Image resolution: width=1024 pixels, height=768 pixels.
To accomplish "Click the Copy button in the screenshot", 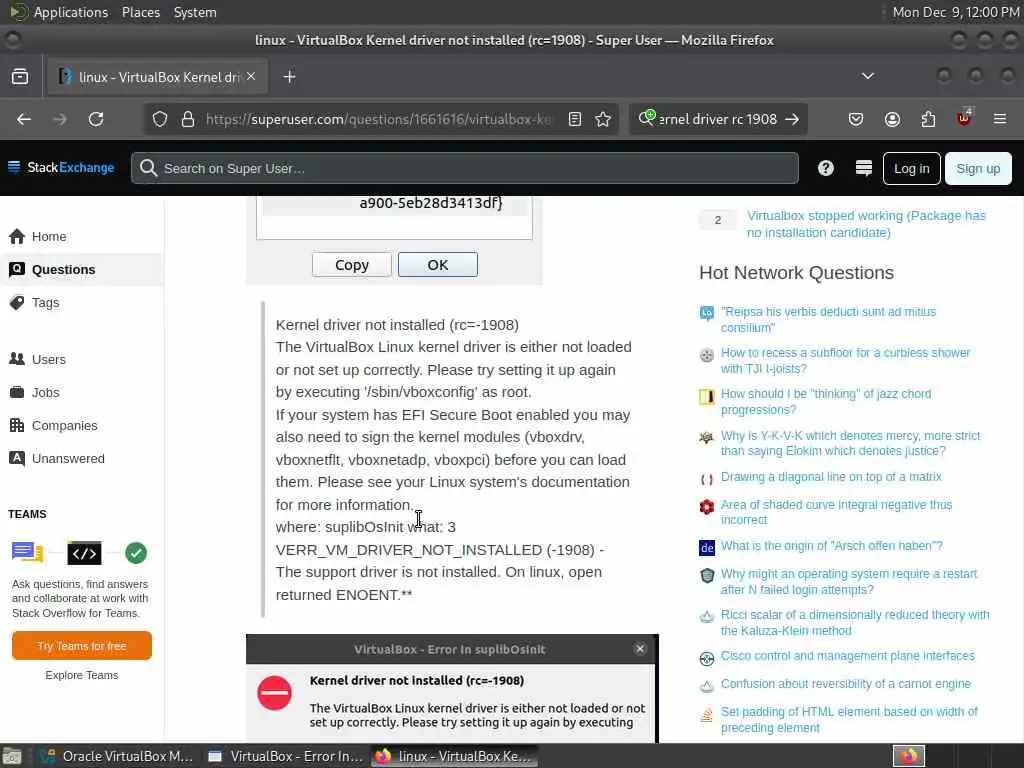I will (351, 264).
